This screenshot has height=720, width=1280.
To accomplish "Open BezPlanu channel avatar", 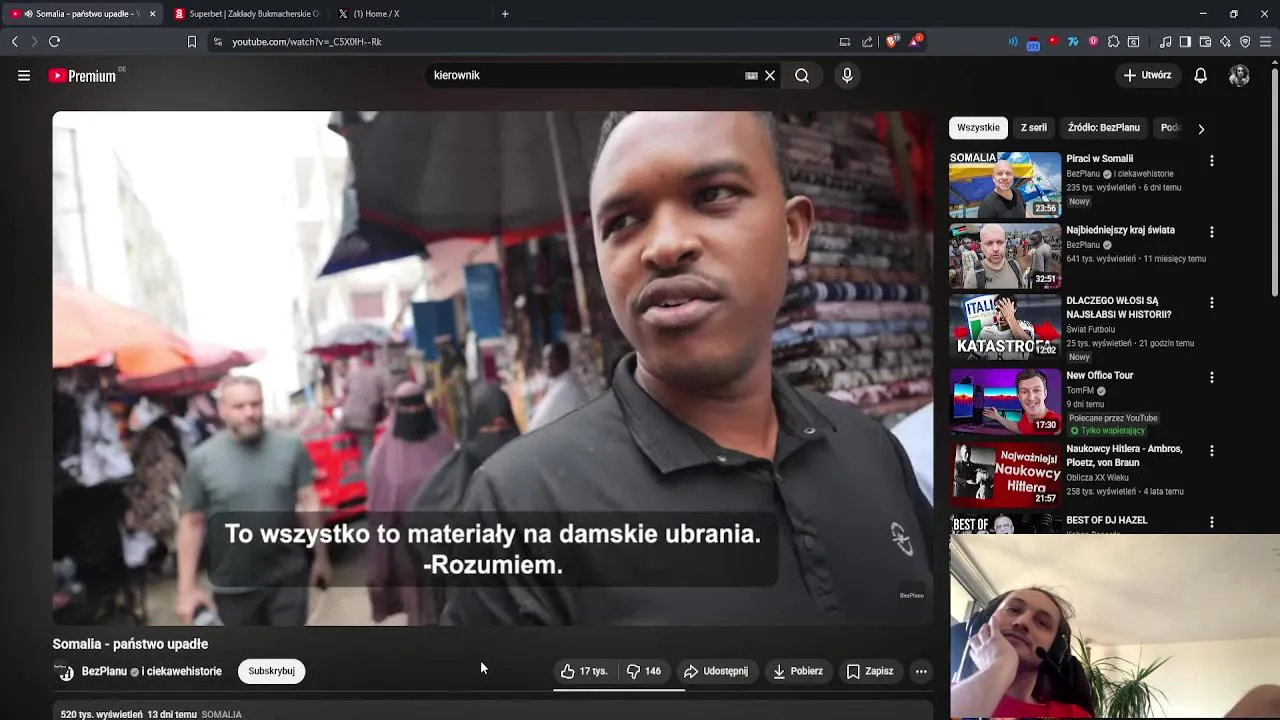I will 64,672.
